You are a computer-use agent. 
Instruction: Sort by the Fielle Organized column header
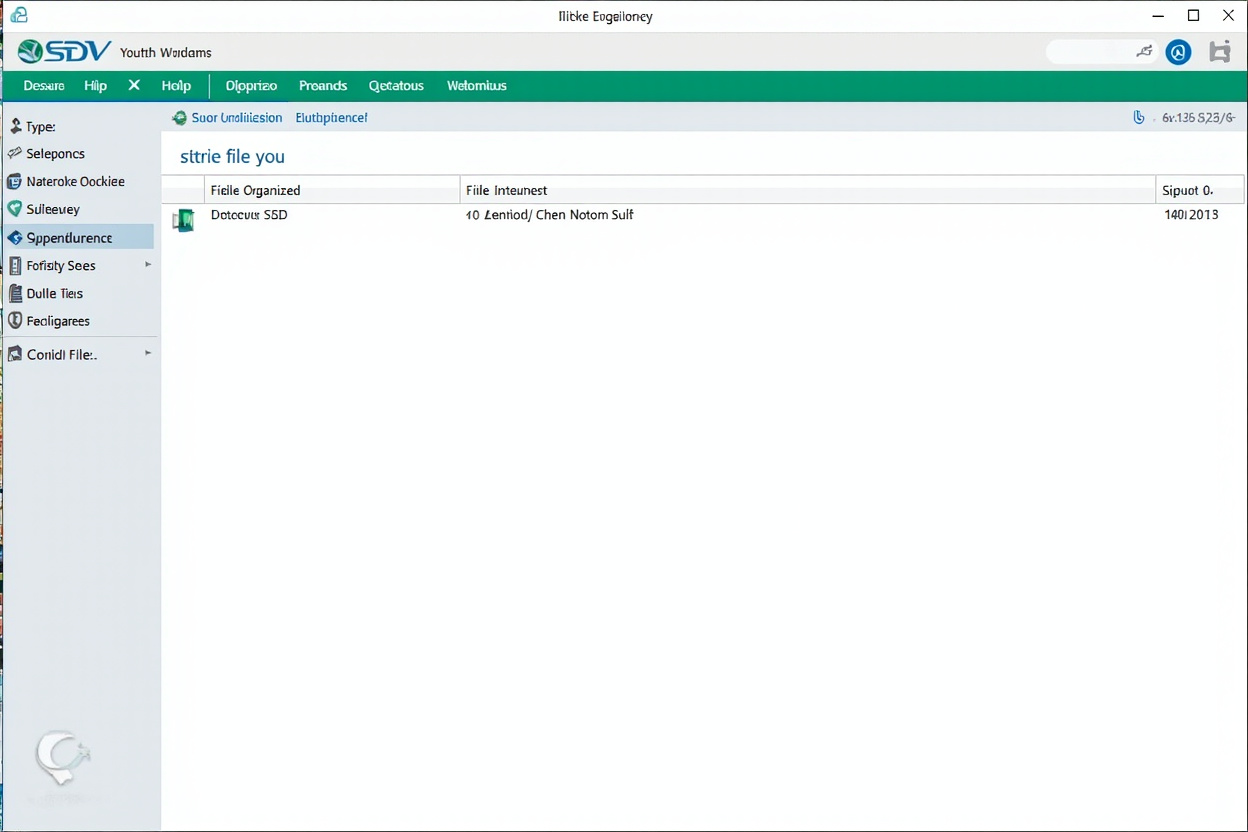point(332,190)
